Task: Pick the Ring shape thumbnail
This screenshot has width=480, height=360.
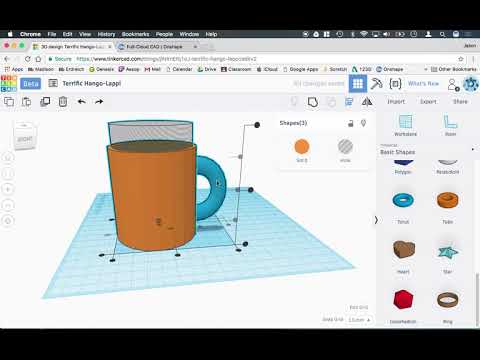Action: (448, 300)
